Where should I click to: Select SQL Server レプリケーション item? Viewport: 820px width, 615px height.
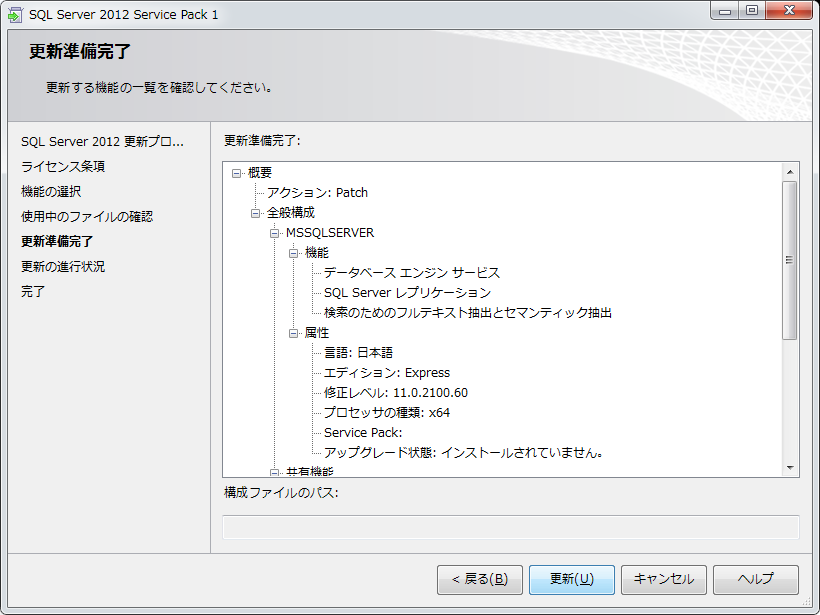coord(407,293)
